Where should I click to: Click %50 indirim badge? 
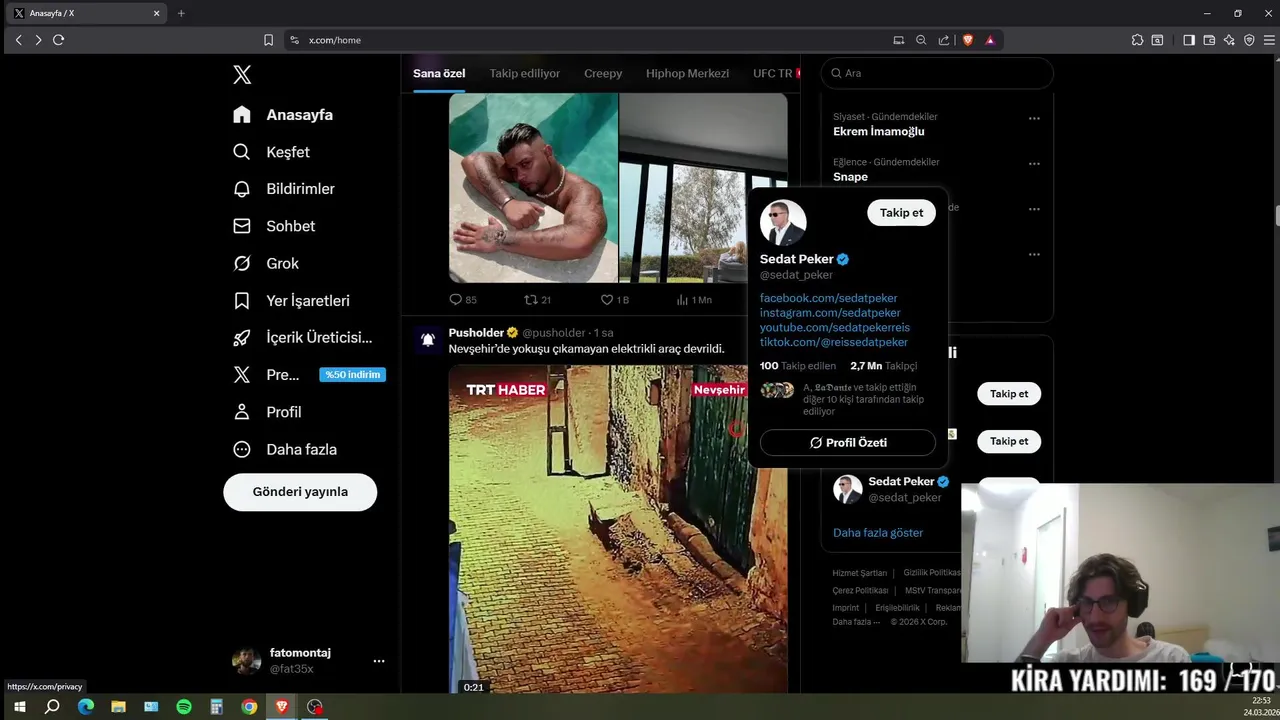tap(353, 375)
